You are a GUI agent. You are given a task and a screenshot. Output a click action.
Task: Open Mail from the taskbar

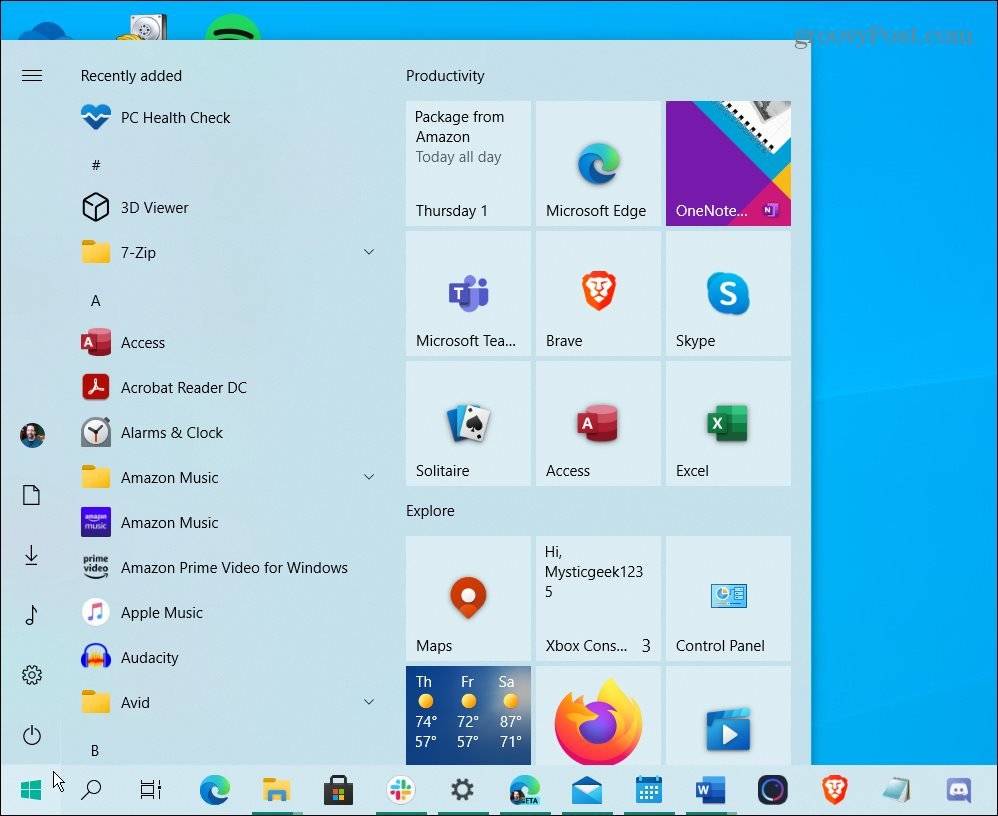586,790
